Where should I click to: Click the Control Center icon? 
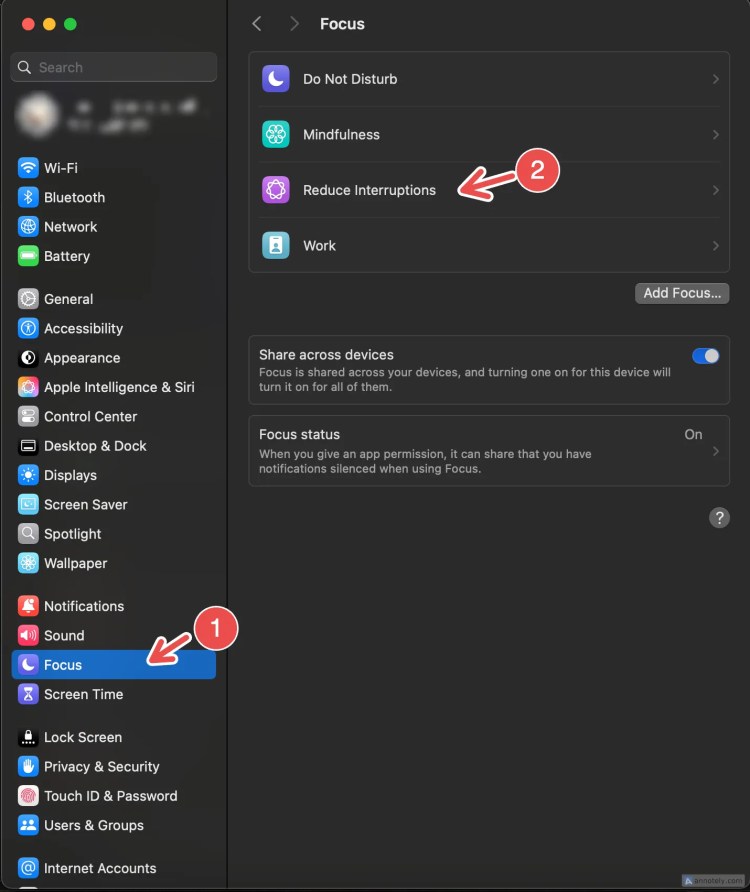pos(28,416)
